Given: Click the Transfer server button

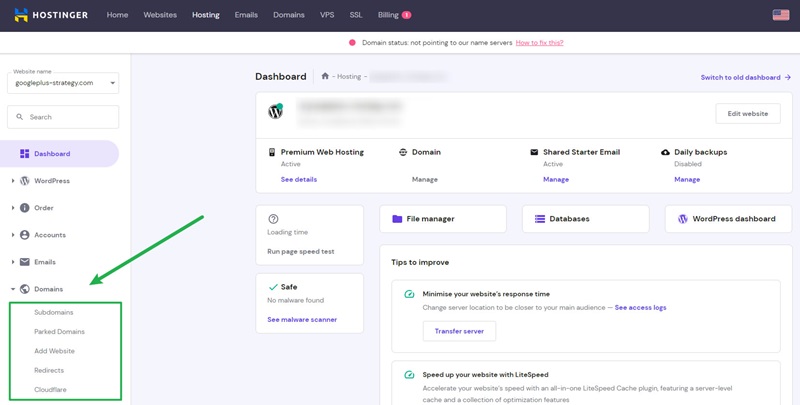Looking at the screenshot, I should [x=459, y=331].
